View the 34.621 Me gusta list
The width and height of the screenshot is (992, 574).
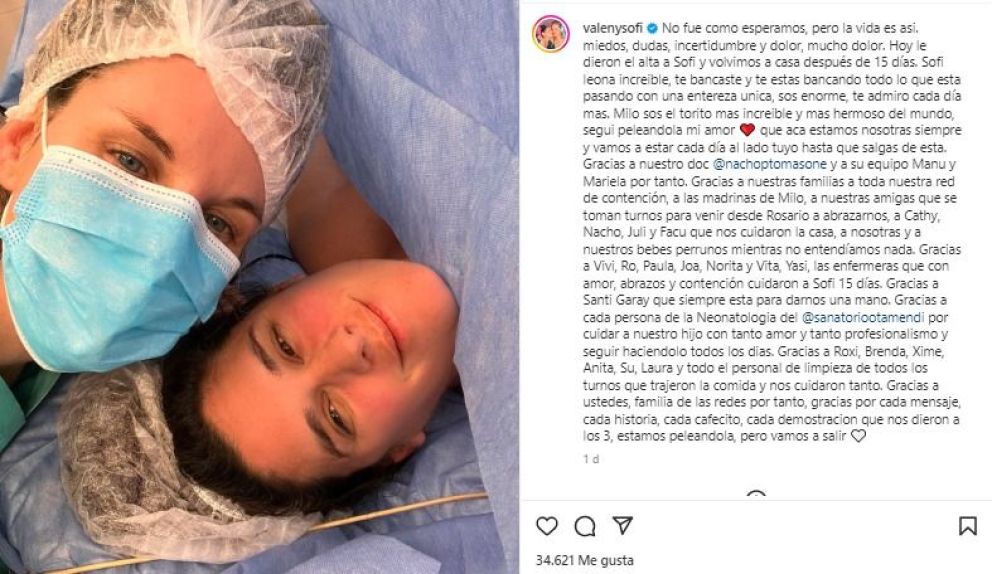[584, 560]
